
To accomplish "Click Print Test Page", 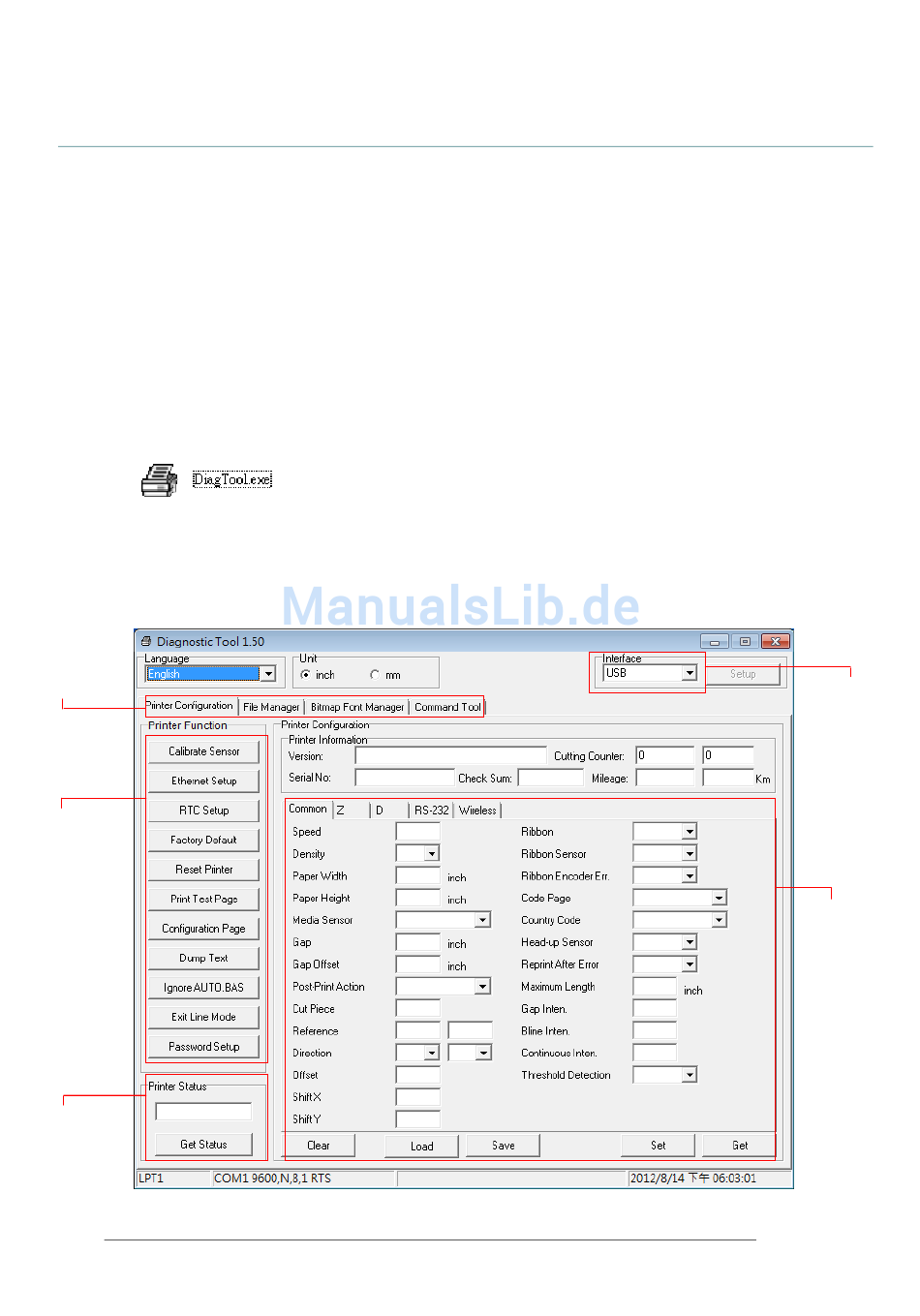I will point(203,900).
